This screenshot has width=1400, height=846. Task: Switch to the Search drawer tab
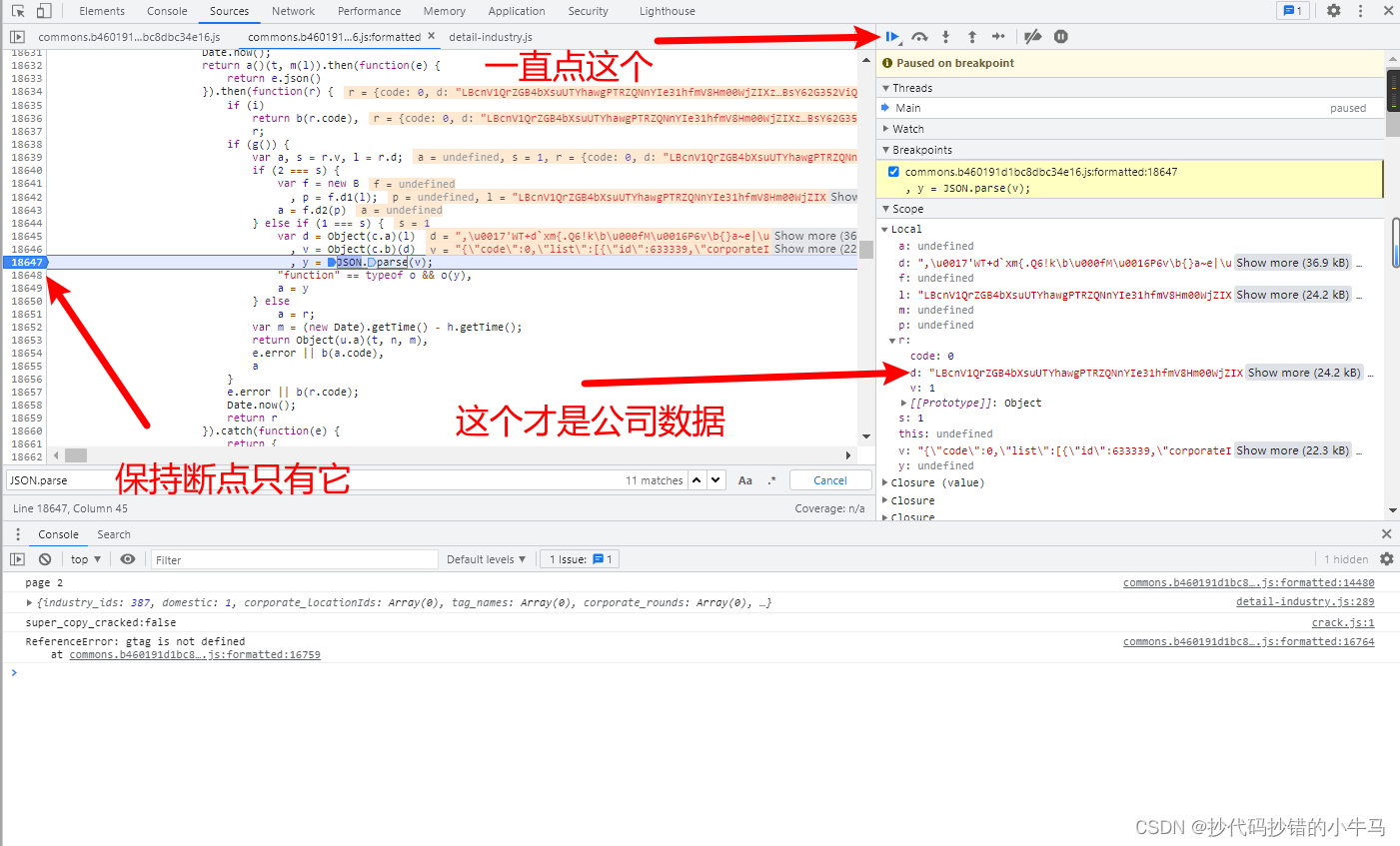114,534
